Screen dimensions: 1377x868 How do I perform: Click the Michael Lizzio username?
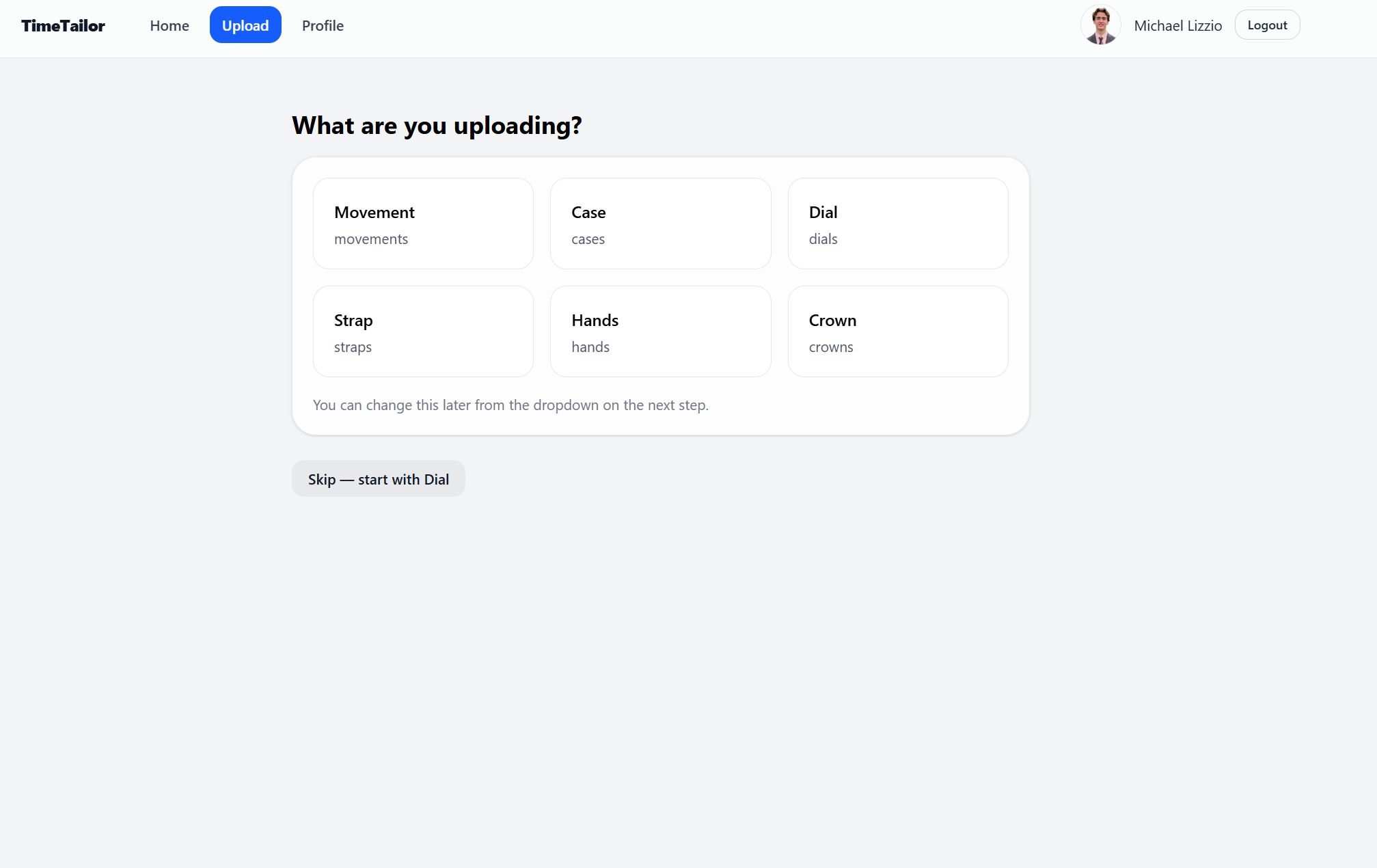[1177, 26]
